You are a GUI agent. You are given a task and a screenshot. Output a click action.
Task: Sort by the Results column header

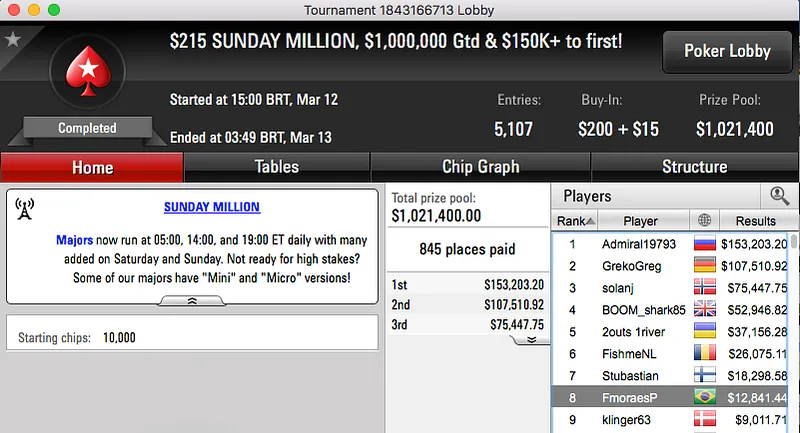tap(755, 220)
